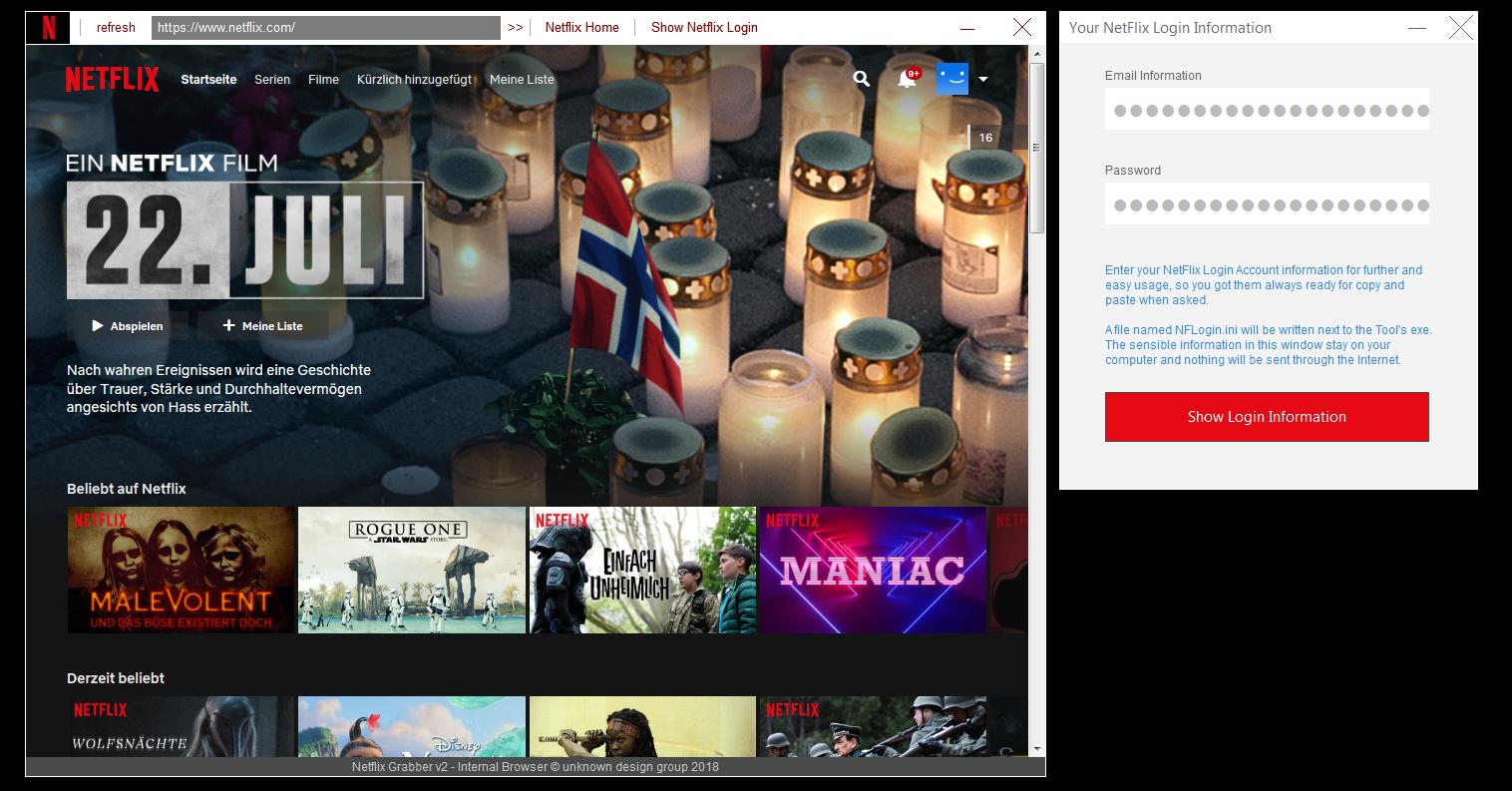The width and height of the screenshot is (1512, 791).
Task: Open the Wolfsnächte thumbnail
Action: [181, 725]
